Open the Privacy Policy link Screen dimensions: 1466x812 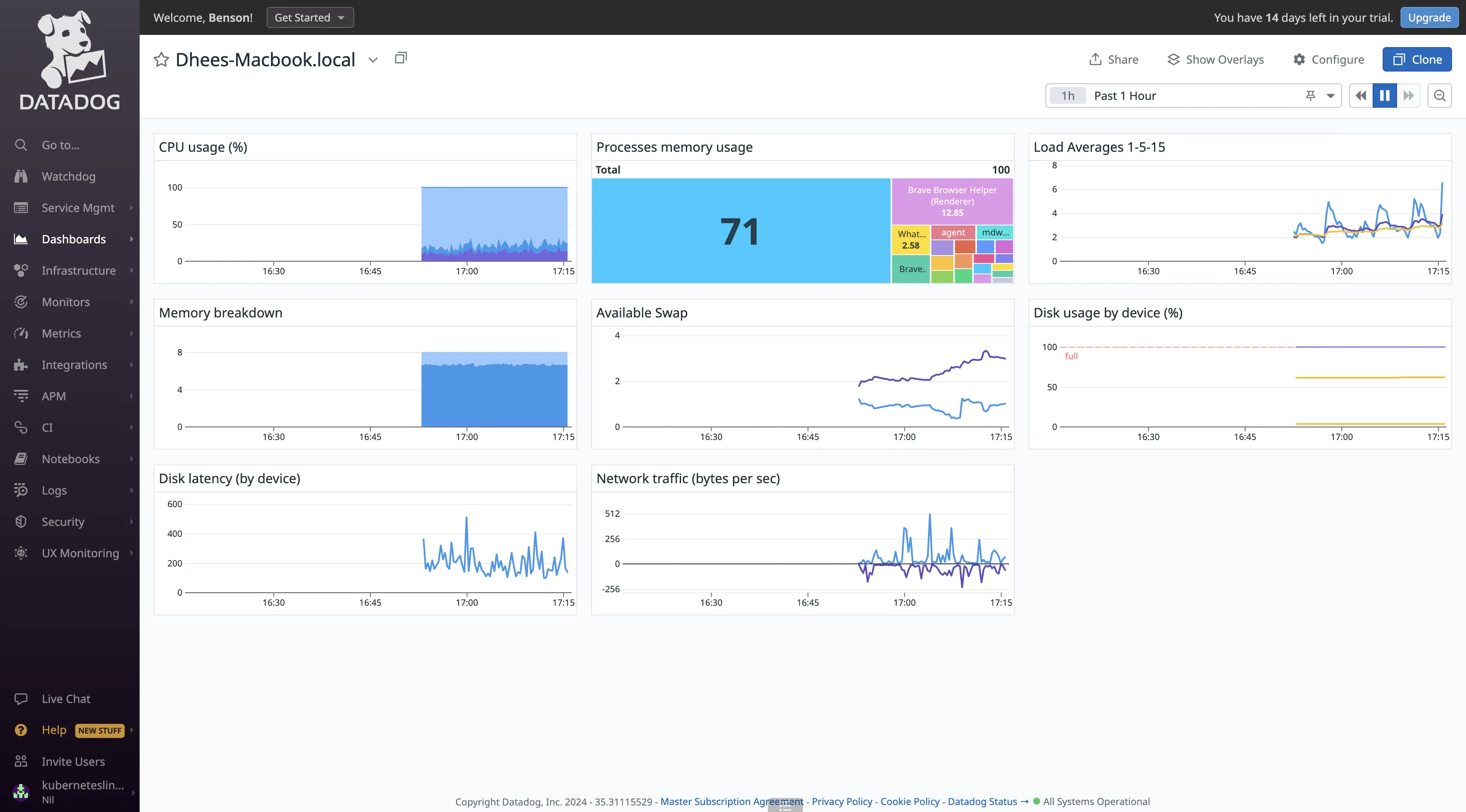coord(842,801)
